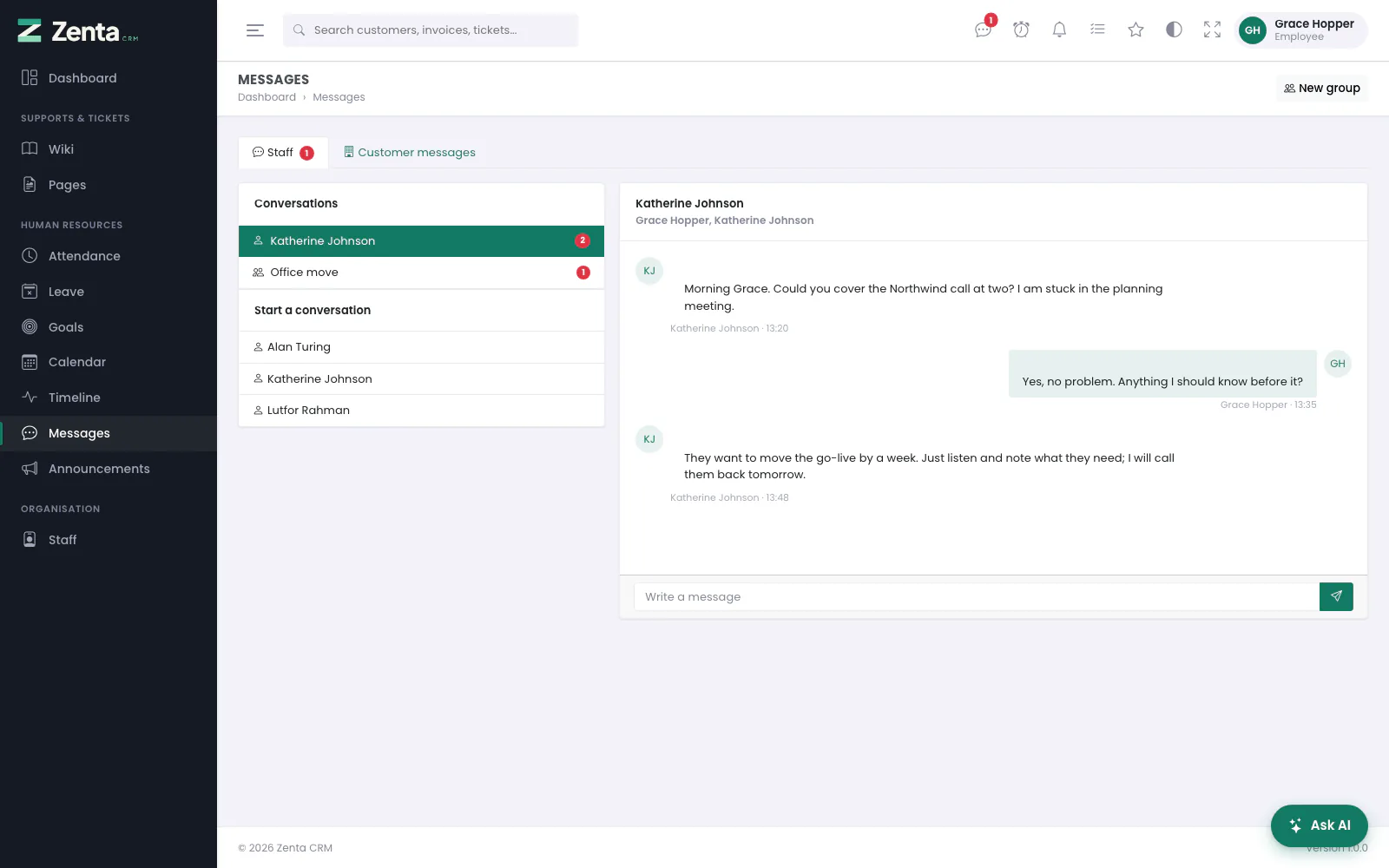Screen dimensions: 1389x868
Task: Click the Messages breadcrumb text
Action: pos(339,97)
